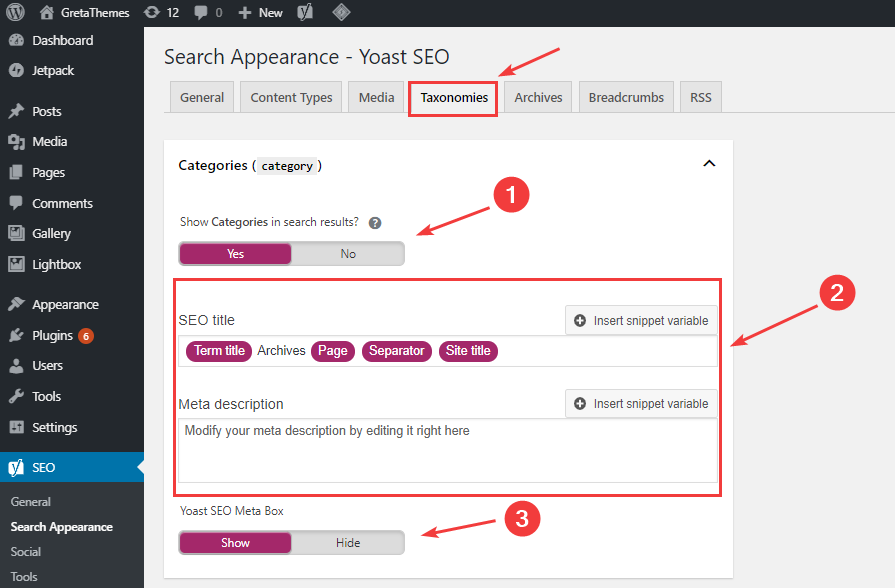Set Show Categories in search results to No
895x588 pixels.
tap(348, 254)
